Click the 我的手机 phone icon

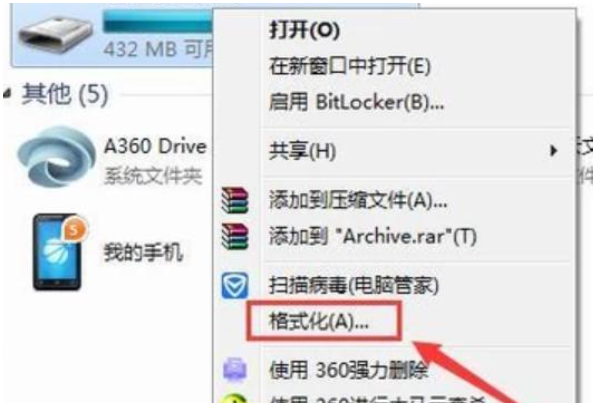coord(59,253)
